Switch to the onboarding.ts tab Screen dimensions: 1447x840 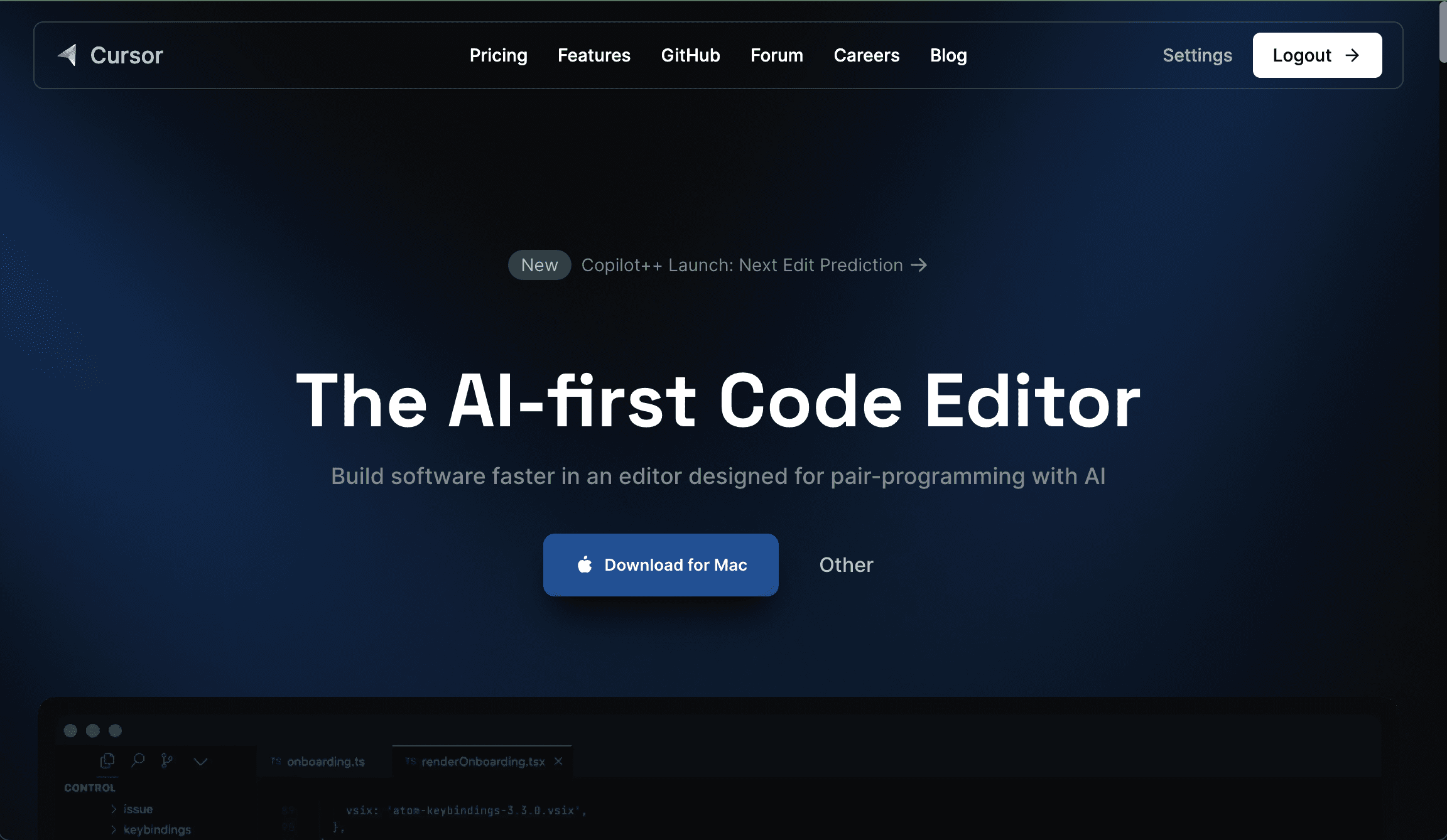click(318, 762)
